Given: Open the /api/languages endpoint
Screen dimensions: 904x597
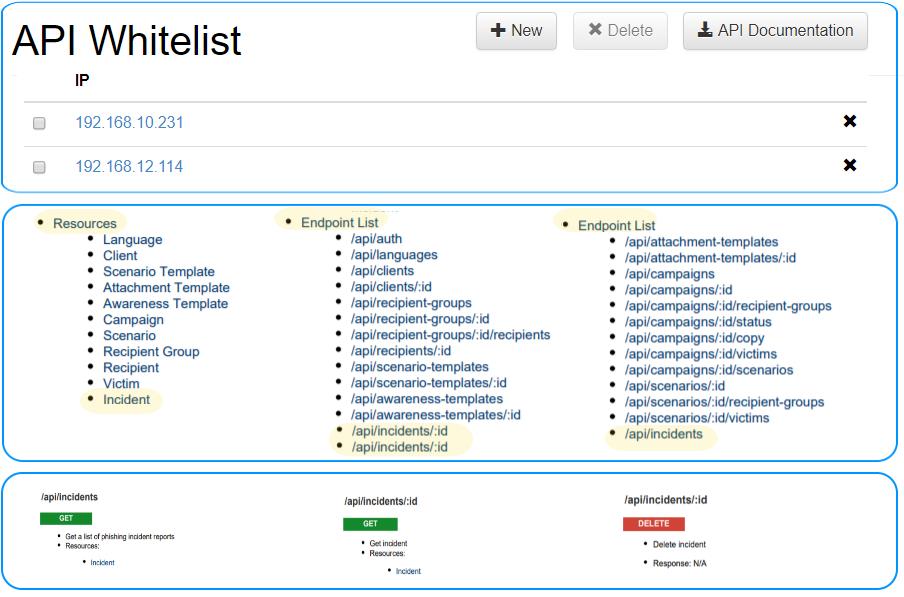Looking at the screenshot, I should (394, 255).
